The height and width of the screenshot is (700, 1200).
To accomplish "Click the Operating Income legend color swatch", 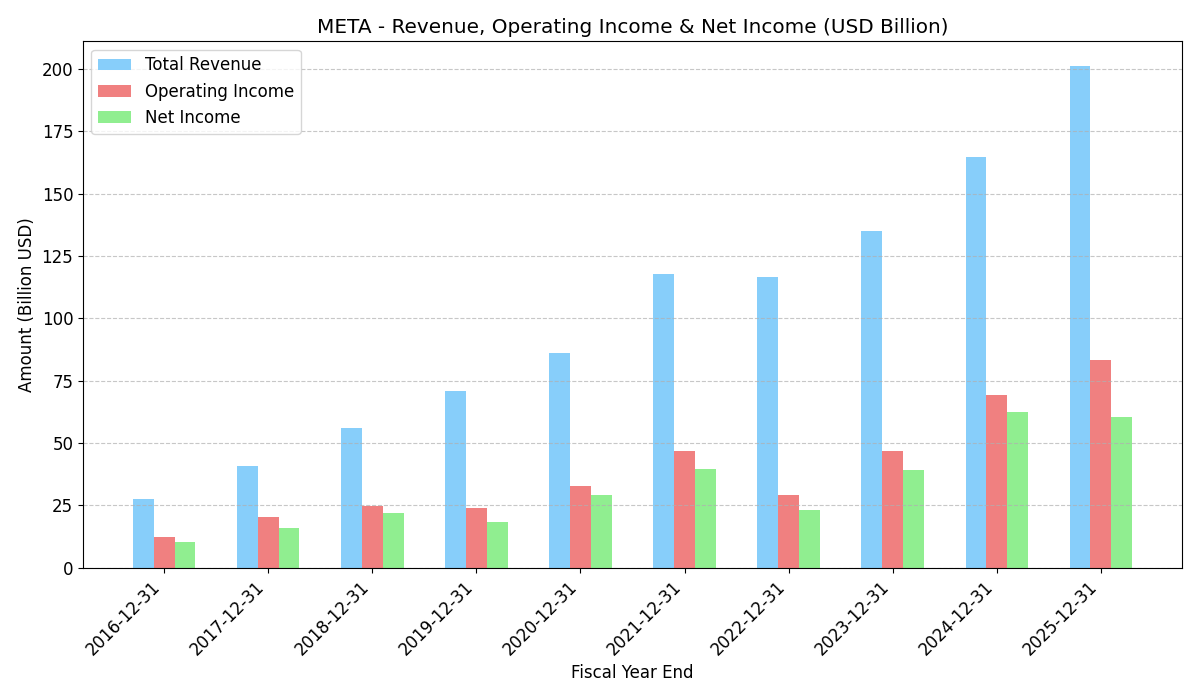I will pyautogui.click(x=114, y=92).
